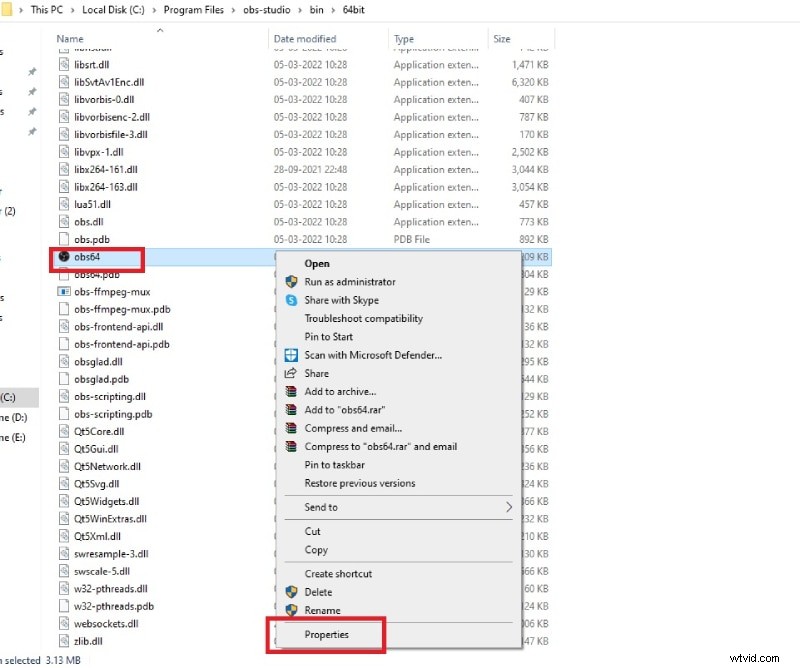Click the WinRAR icon beside "Compress and email"

point(292,428)
